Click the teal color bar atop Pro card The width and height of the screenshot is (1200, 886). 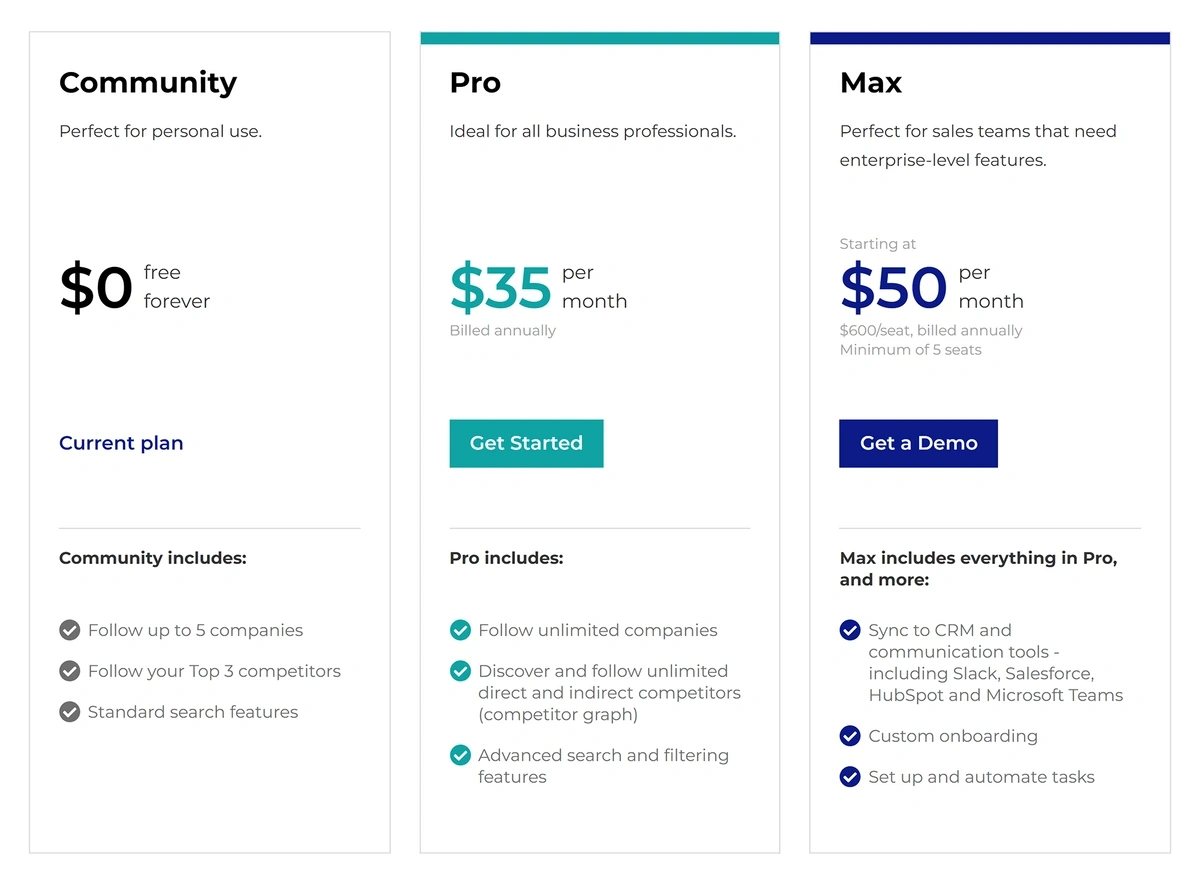point(600,38)
